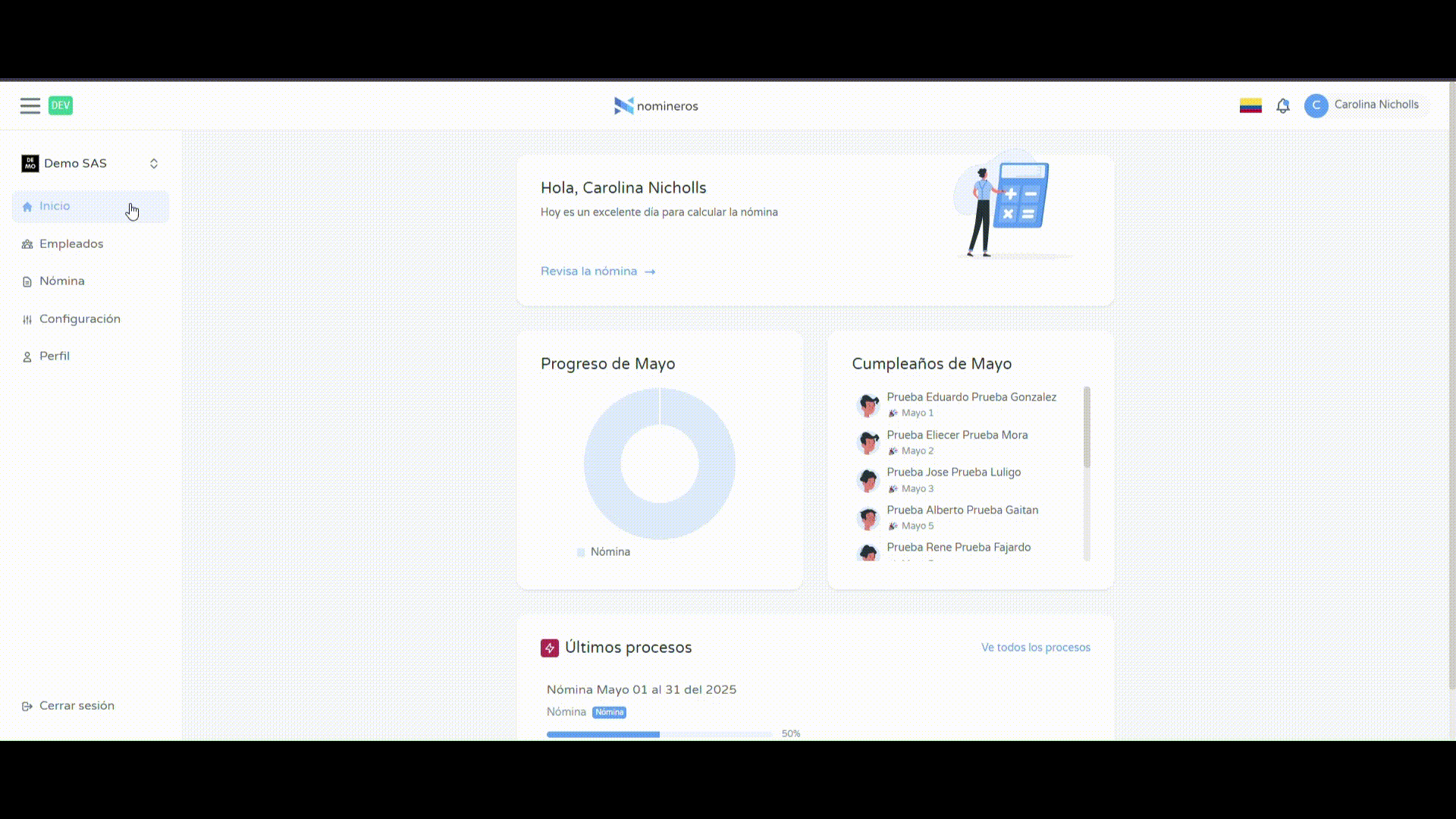Click the green DEV badge icon
The image size is (1456, 819).
pos(61,105)
